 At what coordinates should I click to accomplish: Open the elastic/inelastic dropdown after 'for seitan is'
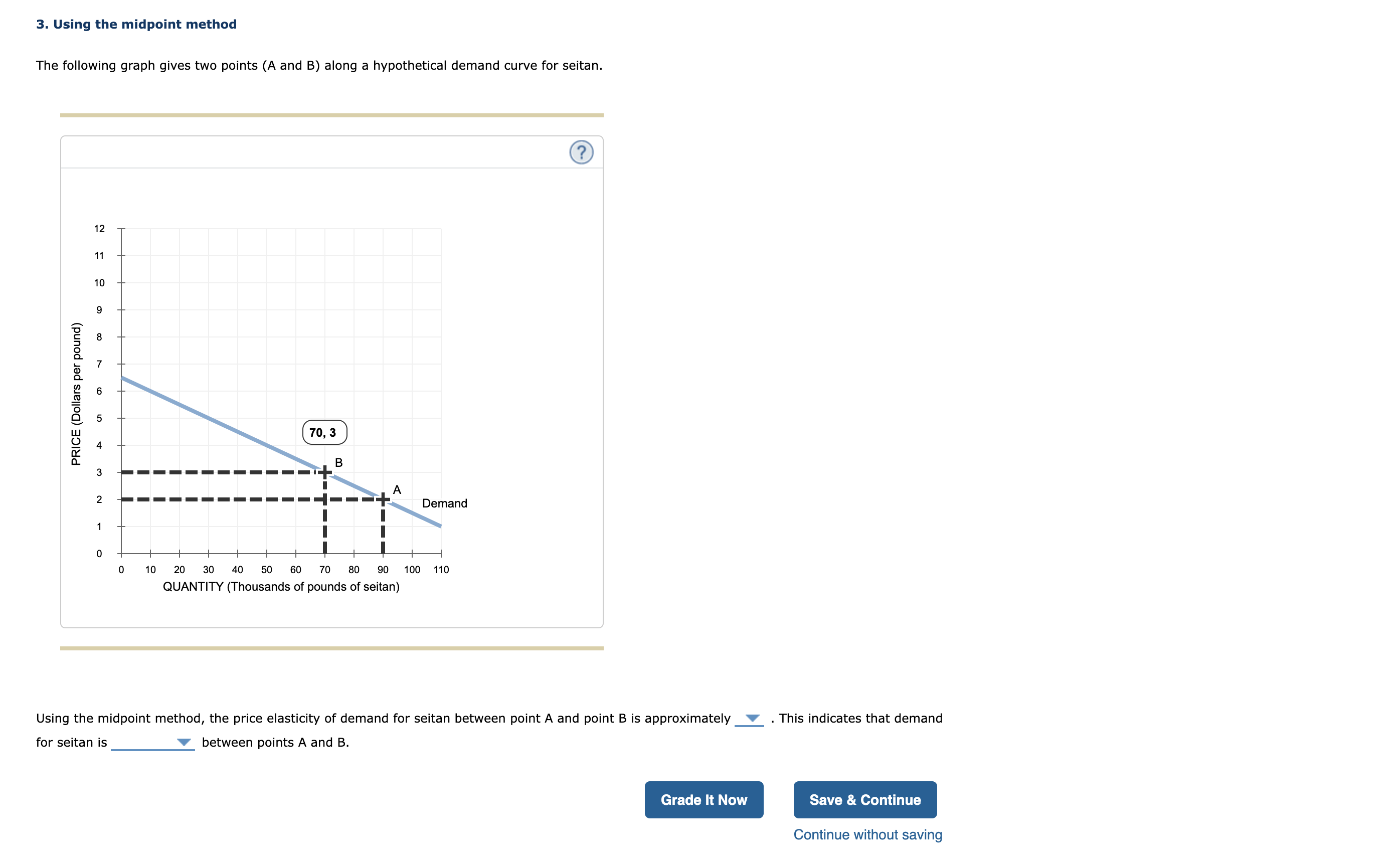(184, 742)
